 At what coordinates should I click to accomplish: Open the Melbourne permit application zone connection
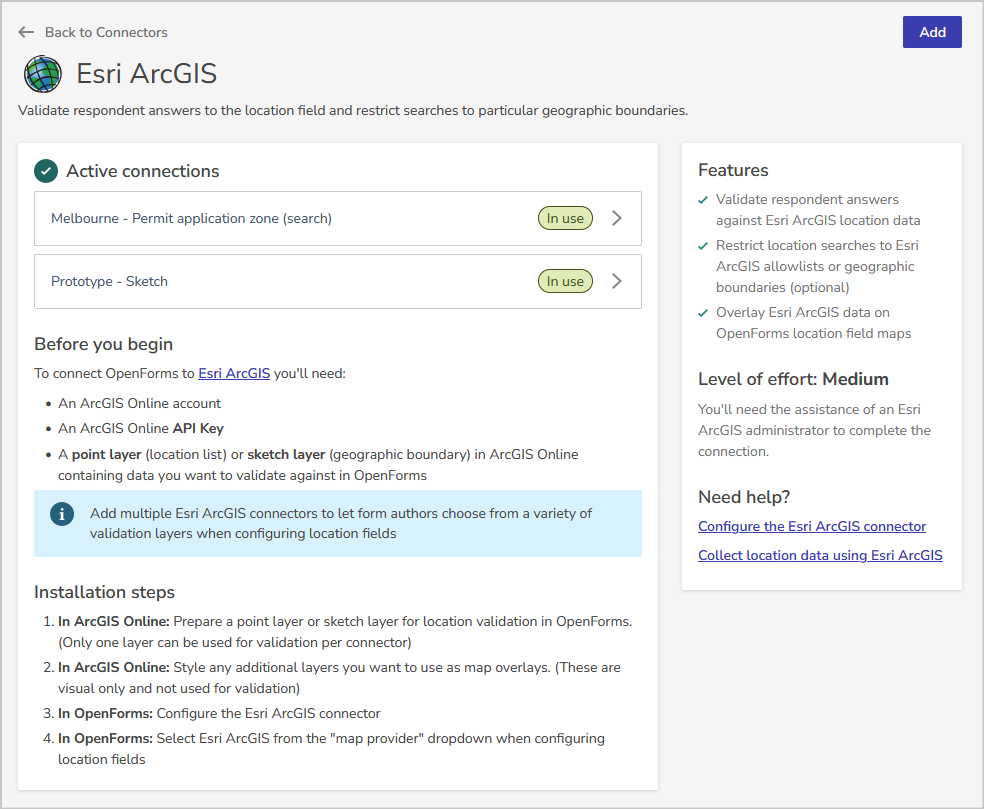[338, 218]
